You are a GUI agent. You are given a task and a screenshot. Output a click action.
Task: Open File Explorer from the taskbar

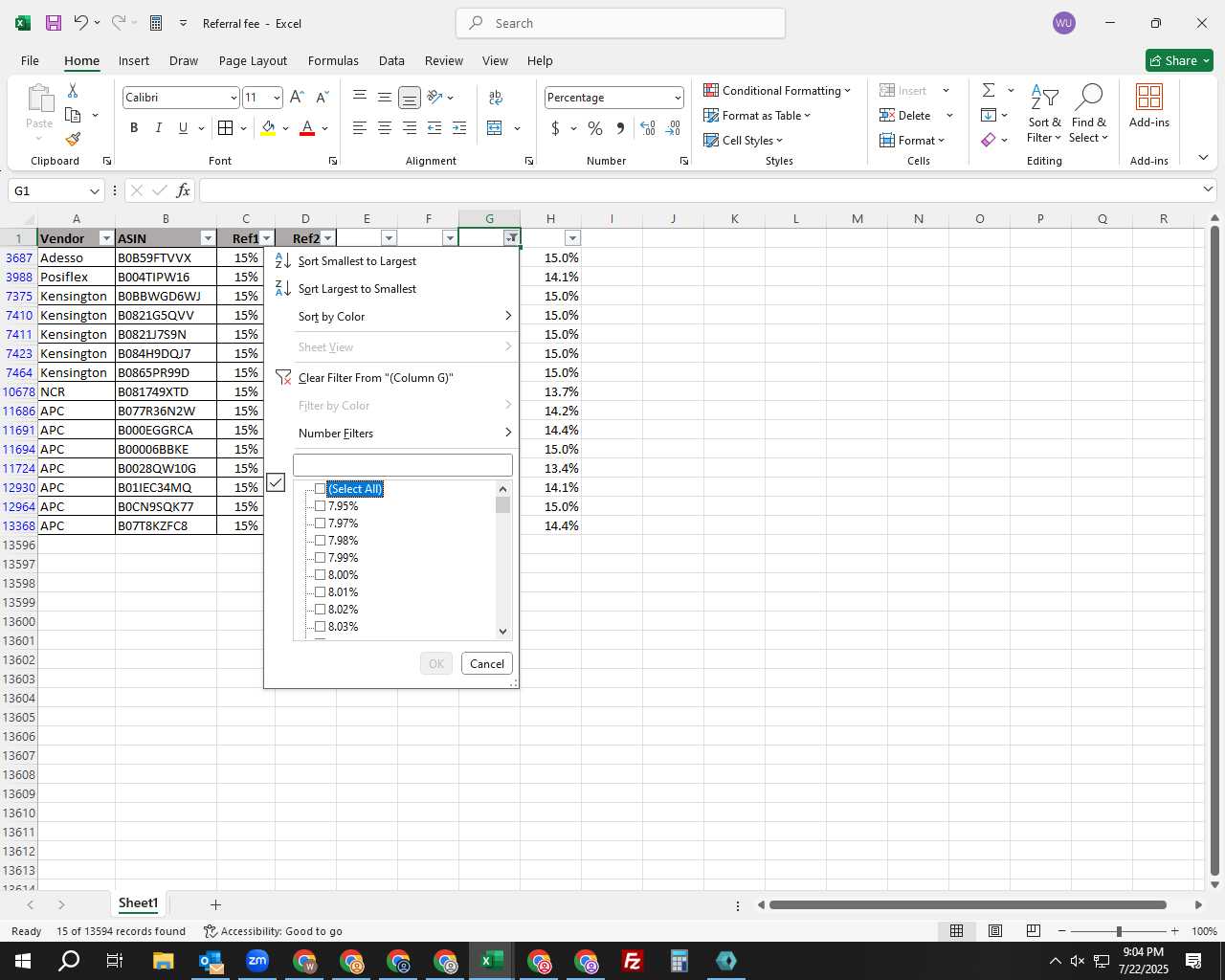[163, 961]
